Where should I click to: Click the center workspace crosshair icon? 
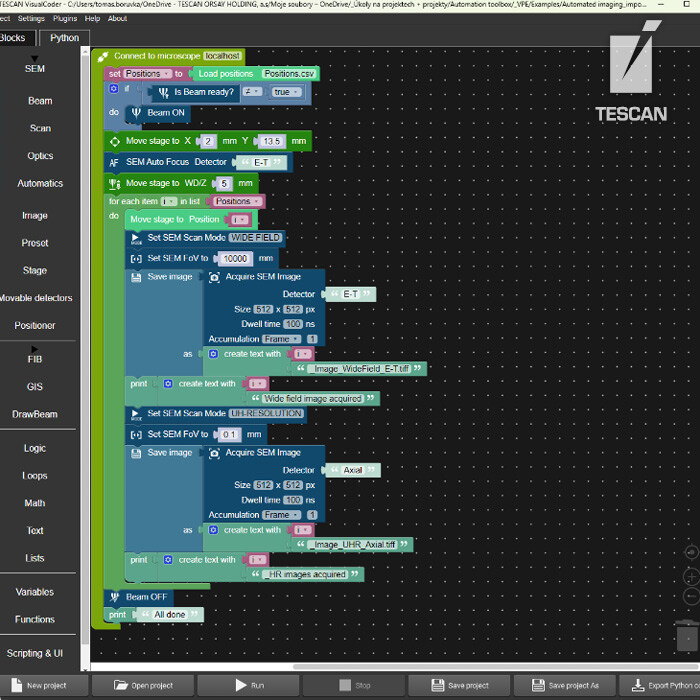click(691, 552)
